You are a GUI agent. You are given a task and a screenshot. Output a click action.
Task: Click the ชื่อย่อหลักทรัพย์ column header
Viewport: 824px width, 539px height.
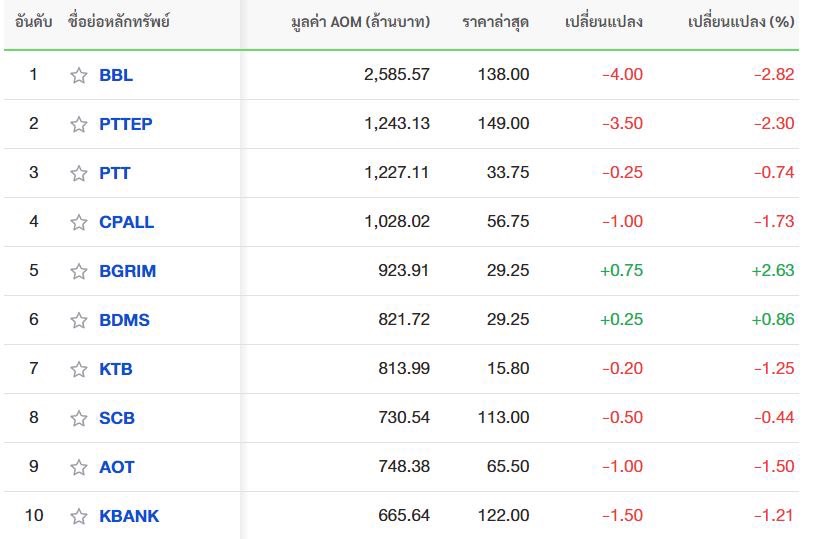click(x=119, y=21)
